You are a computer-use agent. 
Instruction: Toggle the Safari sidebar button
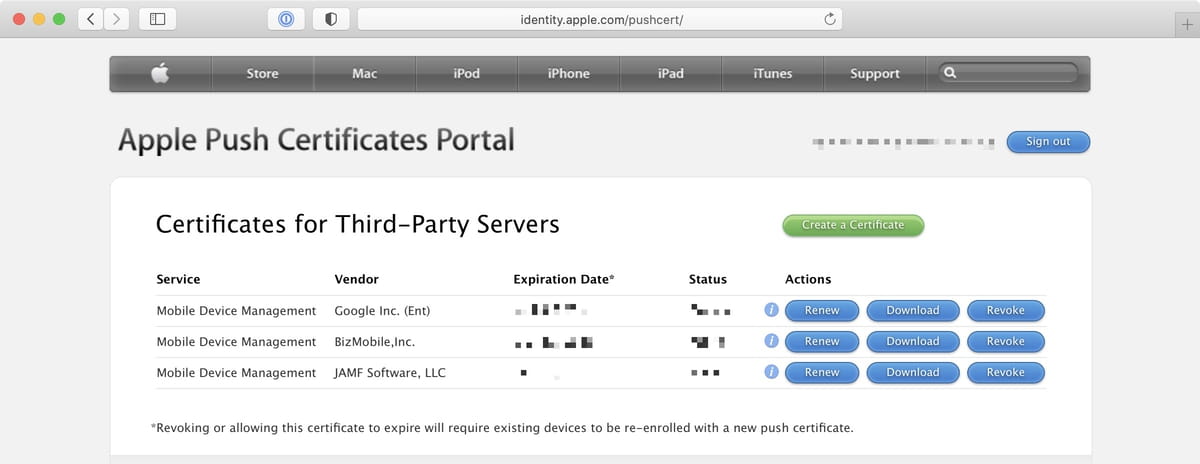pyautogui.click(x=157, y=19)
